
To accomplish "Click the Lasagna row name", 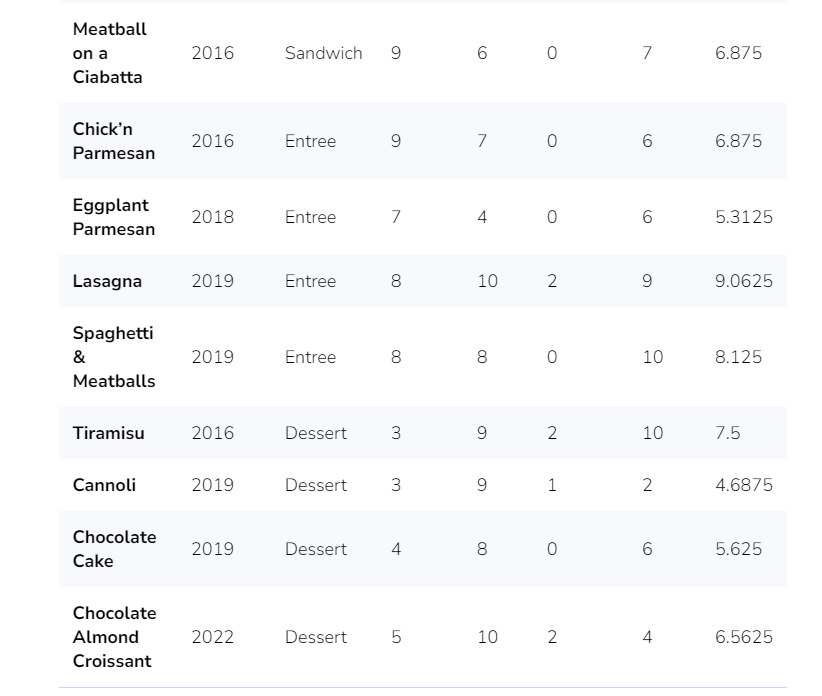I will click(x=107, y=281).
